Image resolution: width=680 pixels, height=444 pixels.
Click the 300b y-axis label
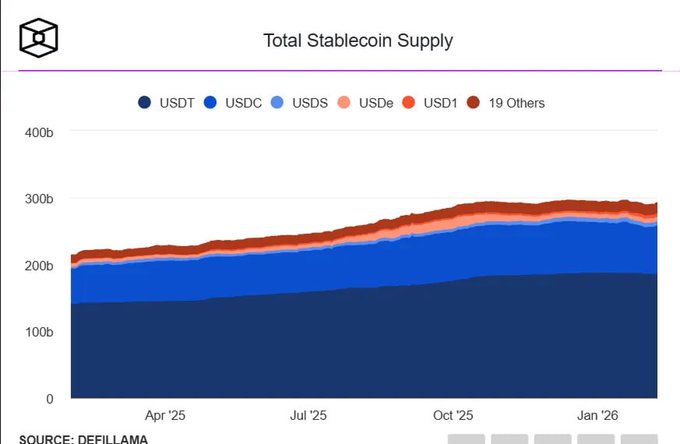click(39, 199)
